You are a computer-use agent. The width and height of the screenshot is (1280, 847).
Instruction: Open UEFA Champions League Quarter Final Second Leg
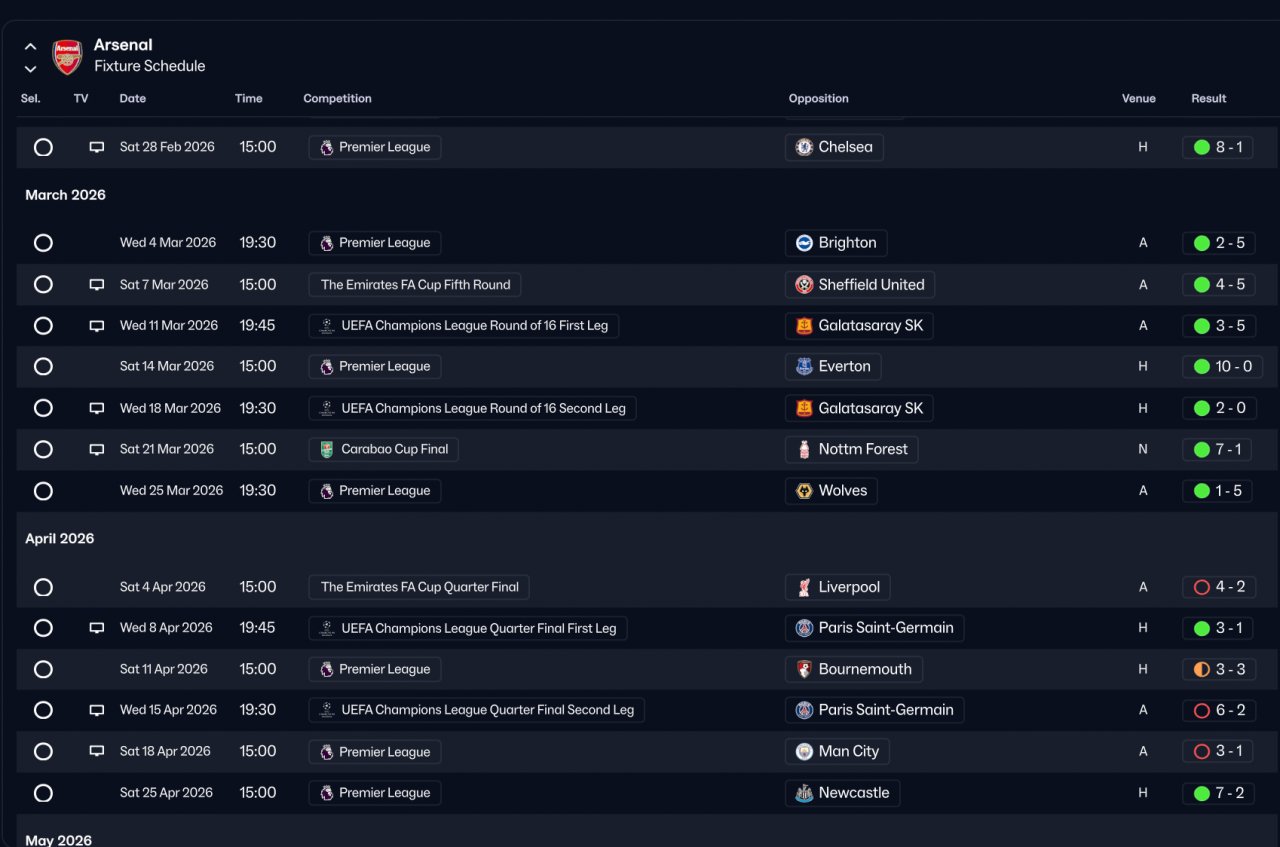477,710
